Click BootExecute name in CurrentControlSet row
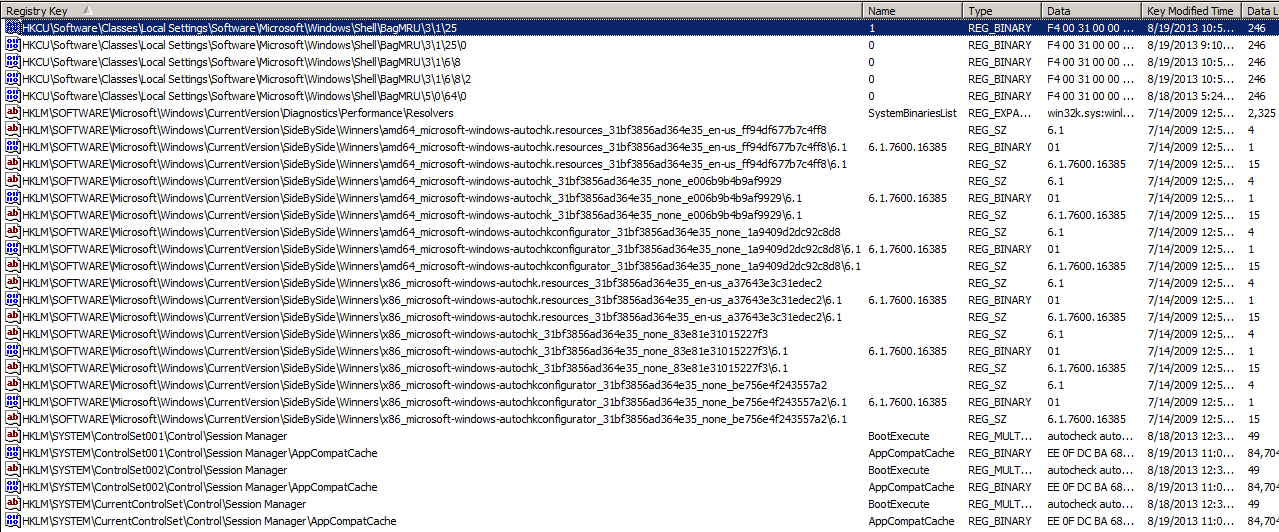The height and width of the screenshot is (532, 1279). tap(898, 504)
